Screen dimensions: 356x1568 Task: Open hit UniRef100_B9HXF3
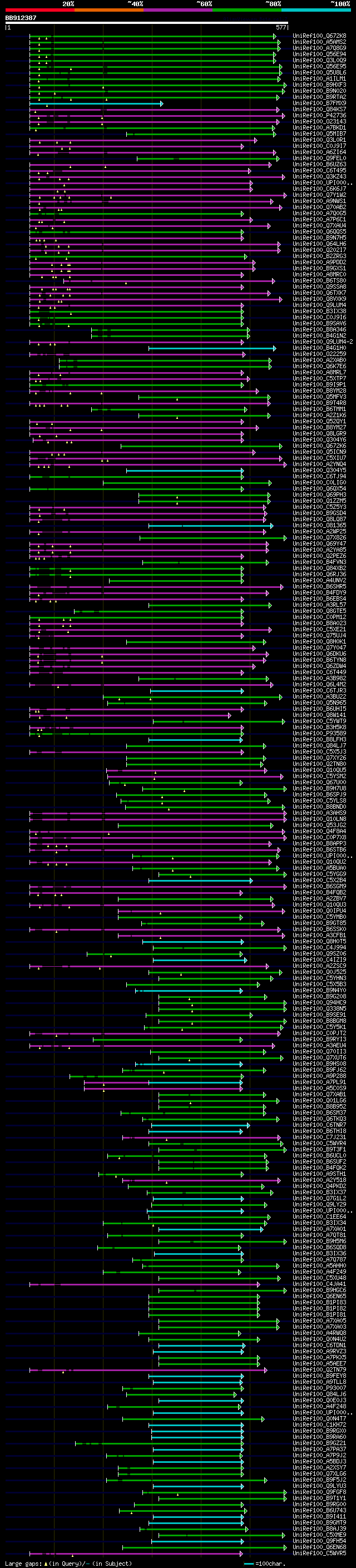click(319, 85)
